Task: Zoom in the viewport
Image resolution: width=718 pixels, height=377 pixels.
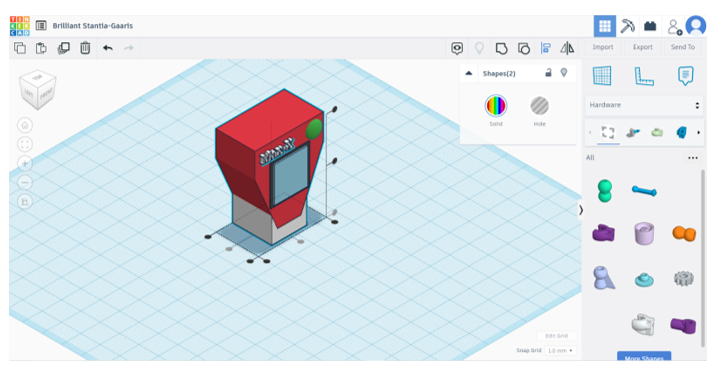Action: 25,163
